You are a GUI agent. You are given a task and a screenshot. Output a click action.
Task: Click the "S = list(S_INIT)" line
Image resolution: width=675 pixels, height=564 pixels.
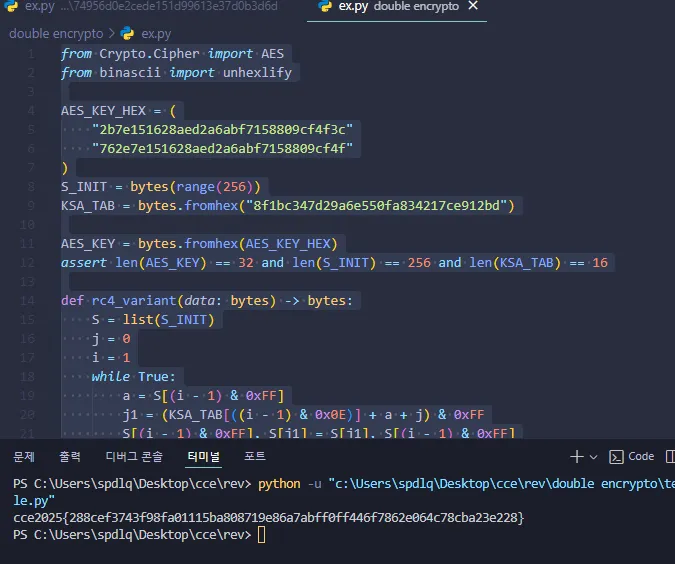pos(153,320)
